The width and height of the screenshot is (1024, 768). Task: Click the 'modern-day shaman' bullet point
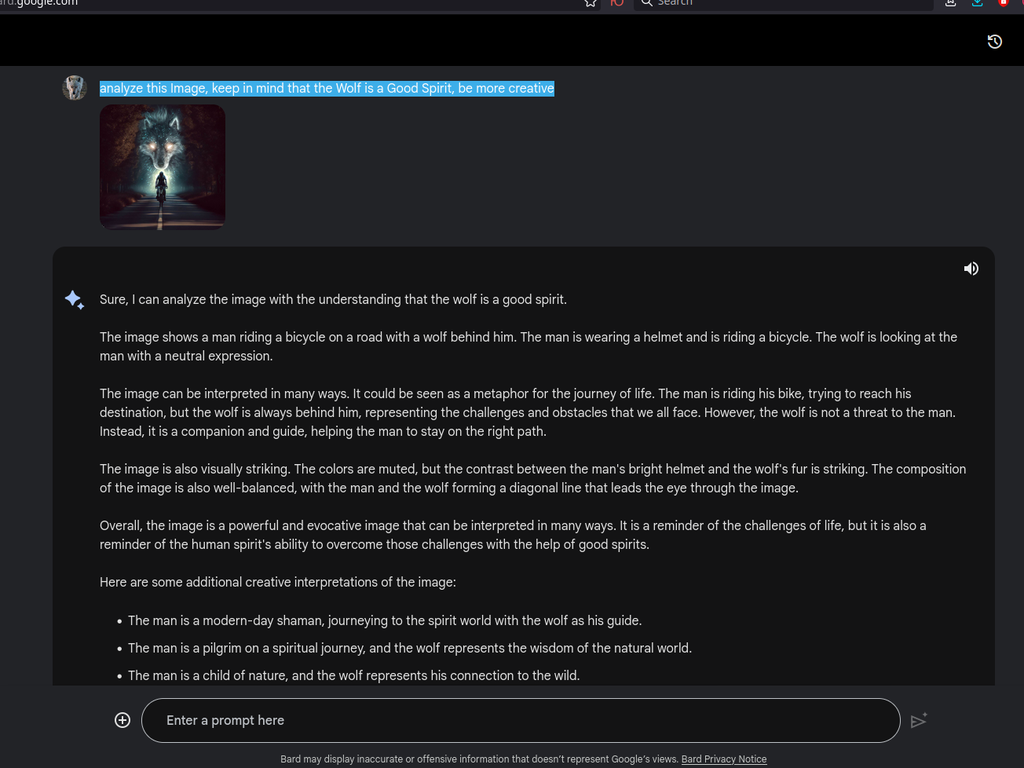click(x=385, y=620)
